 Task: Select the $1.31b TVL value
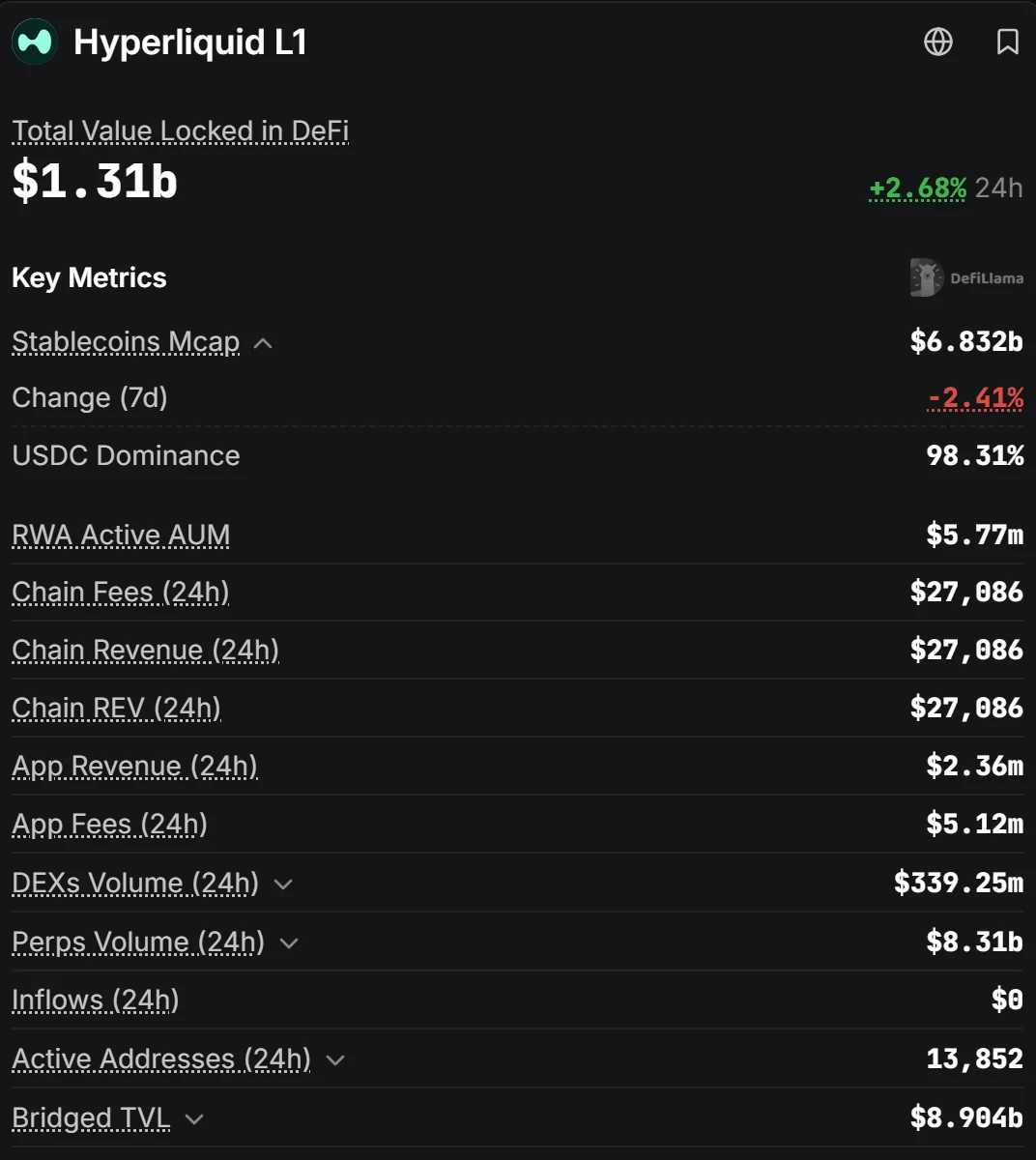(x=95, y=181)
